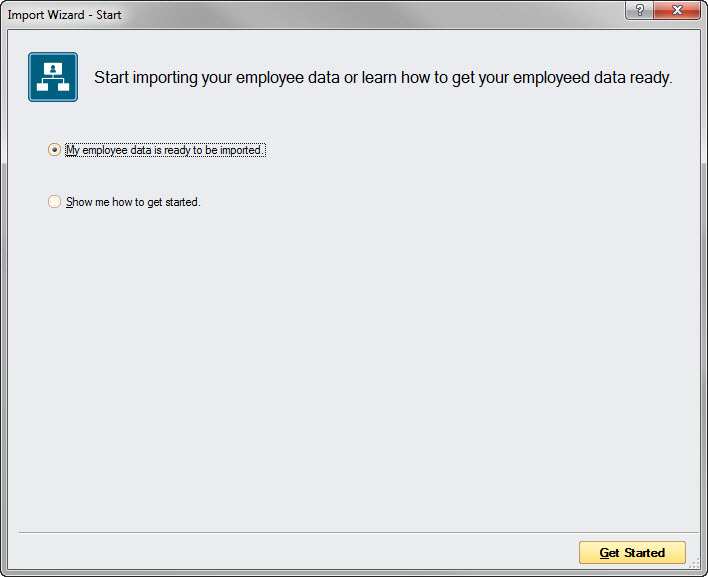Close the Import Wizard with the X icon

[x=677, y=10]
